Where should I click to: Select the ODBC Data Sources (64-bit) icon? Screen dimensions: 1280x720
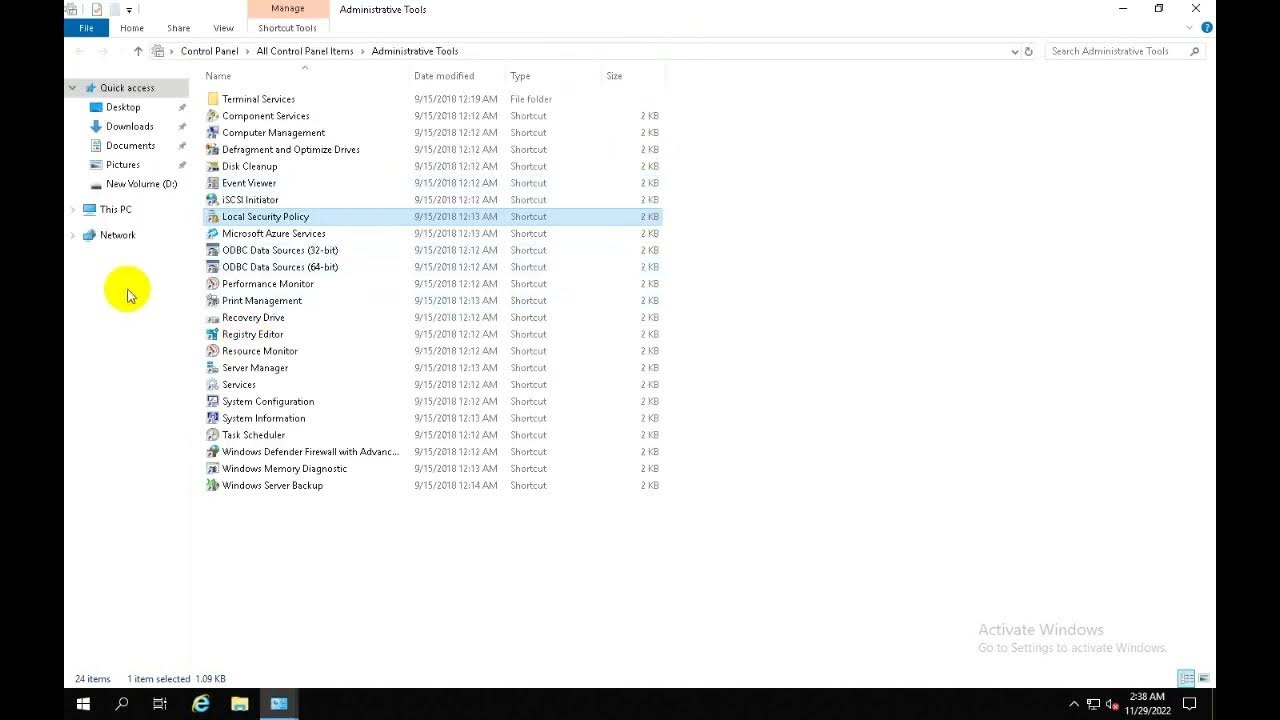[212, 267]
